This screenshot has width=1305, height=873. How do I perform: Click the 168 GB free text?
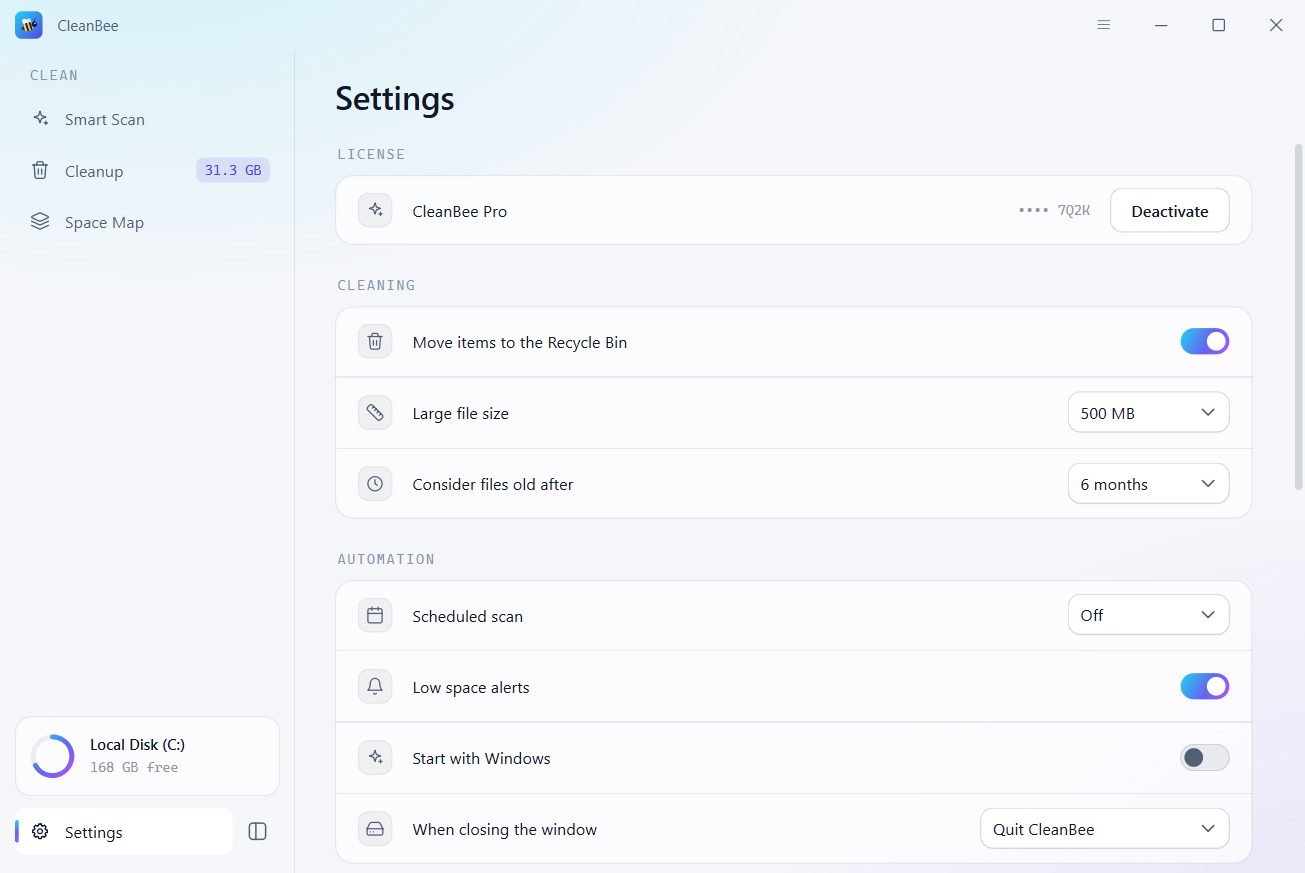click(134, 768)
